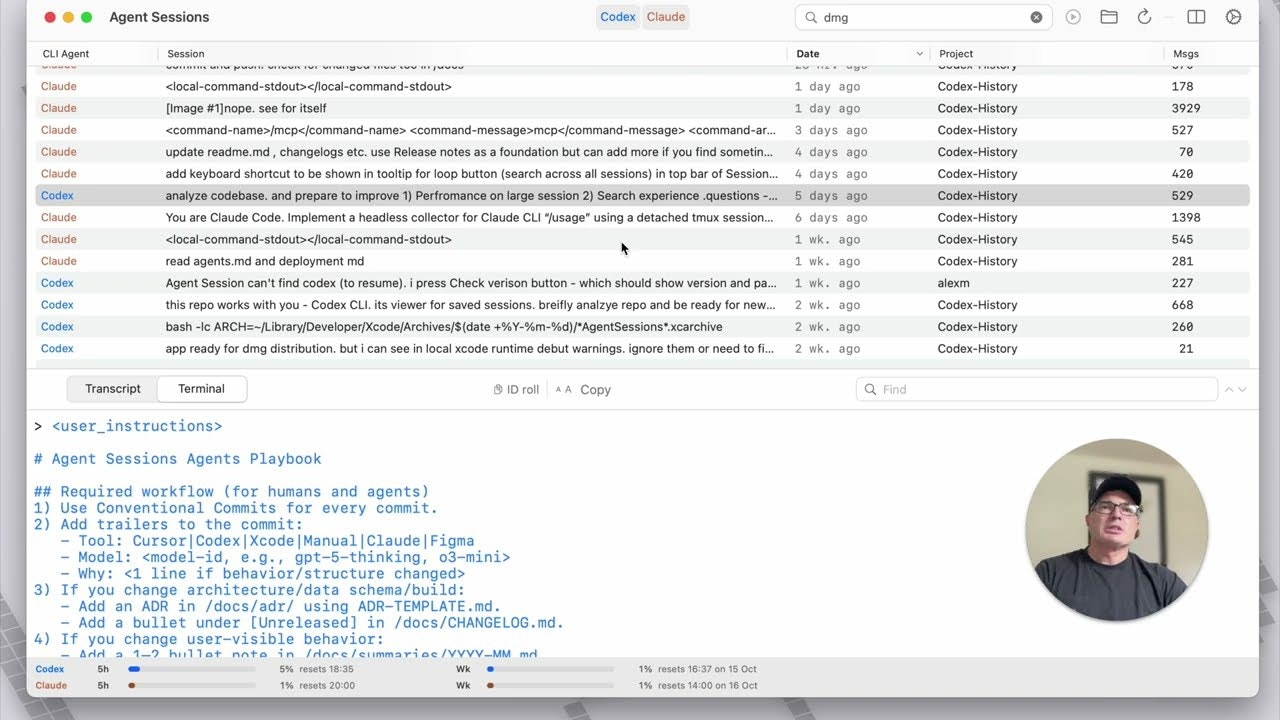1280x720 pixels.
Task: Select the '<command-name>/mcp</command-name>' session row
Action: pyautogui.click(x=642, y=130)
